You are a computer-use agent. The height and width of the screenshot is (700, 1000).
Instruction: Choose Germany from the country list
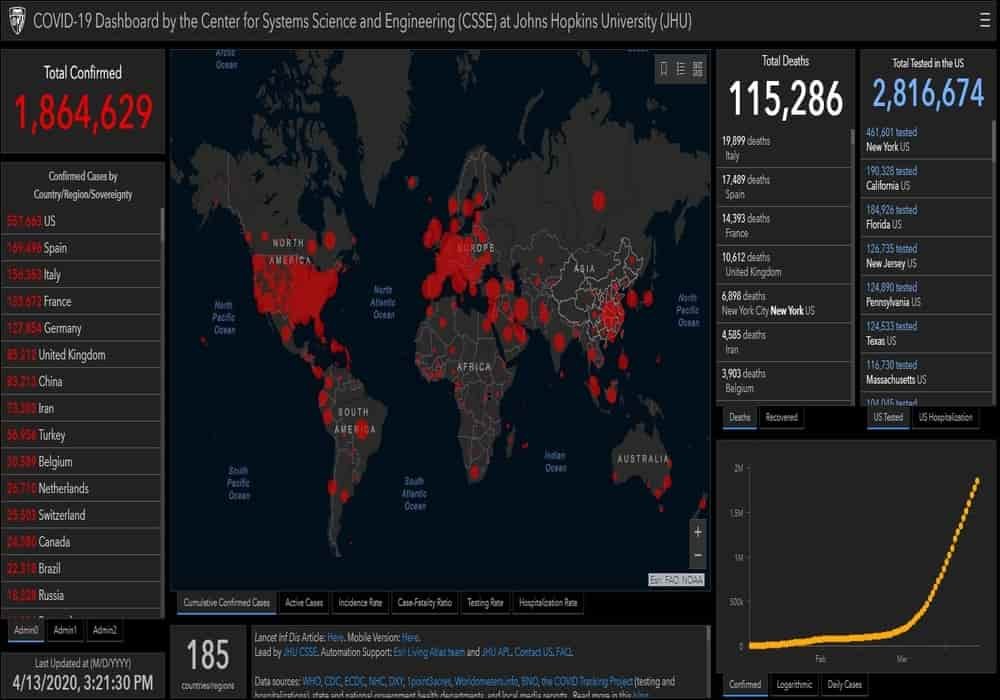pos(81,328)
